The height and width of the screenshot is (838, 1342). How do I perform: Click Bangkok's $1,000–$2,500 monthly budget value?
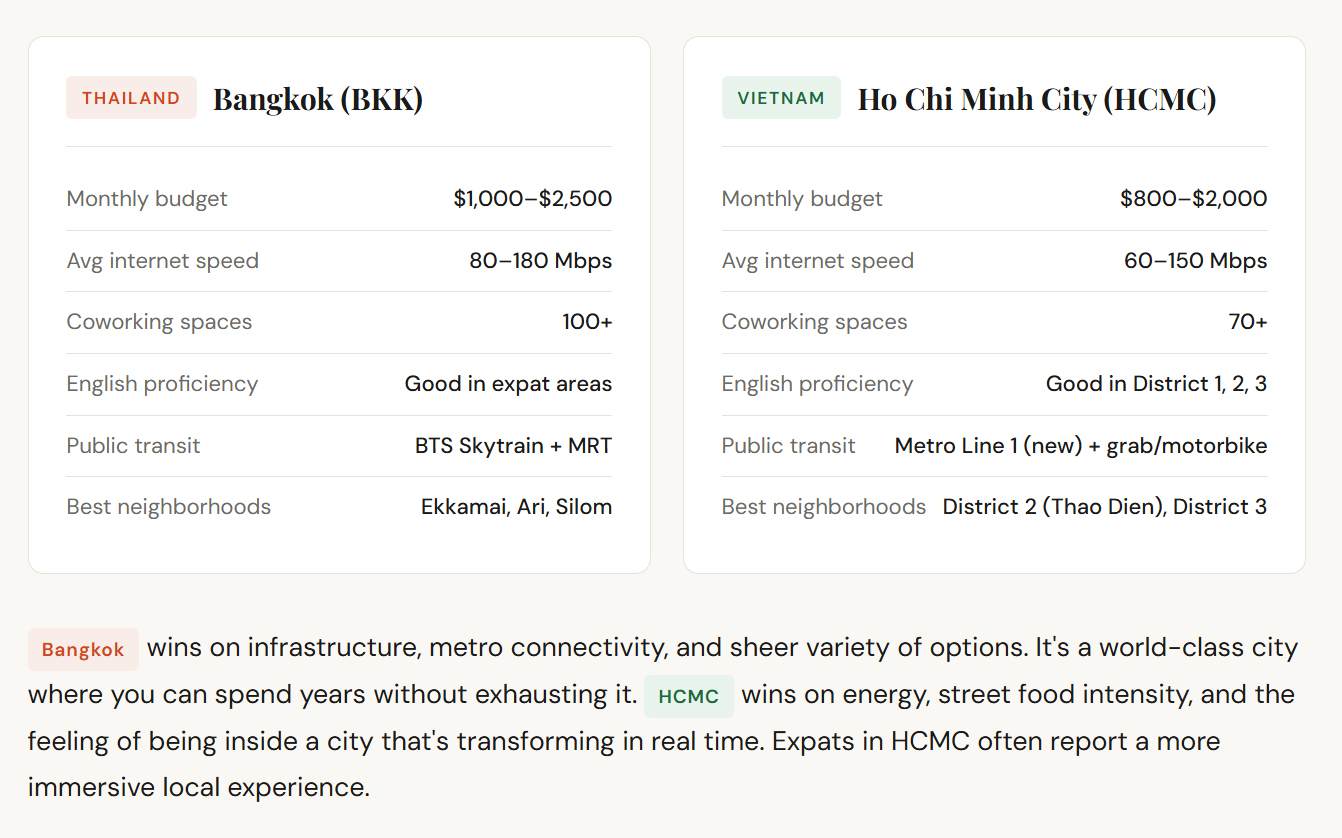click(532, 198)
